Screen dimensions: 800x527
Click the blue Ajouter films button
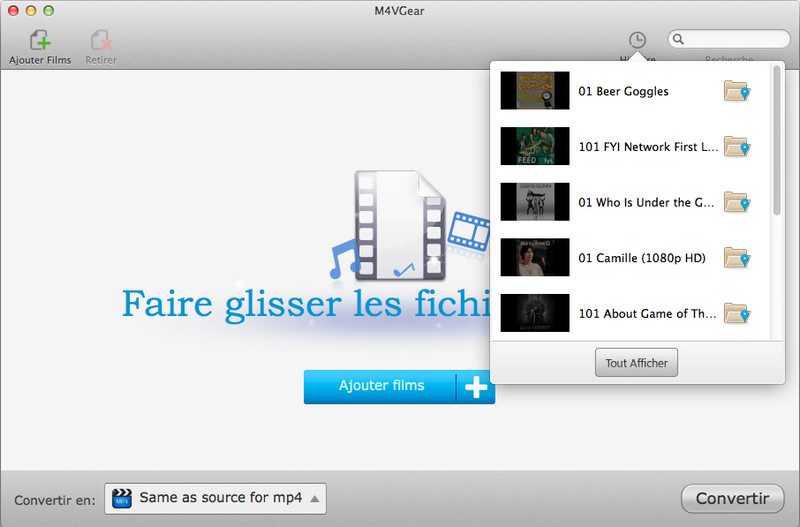tap(399, 387)
